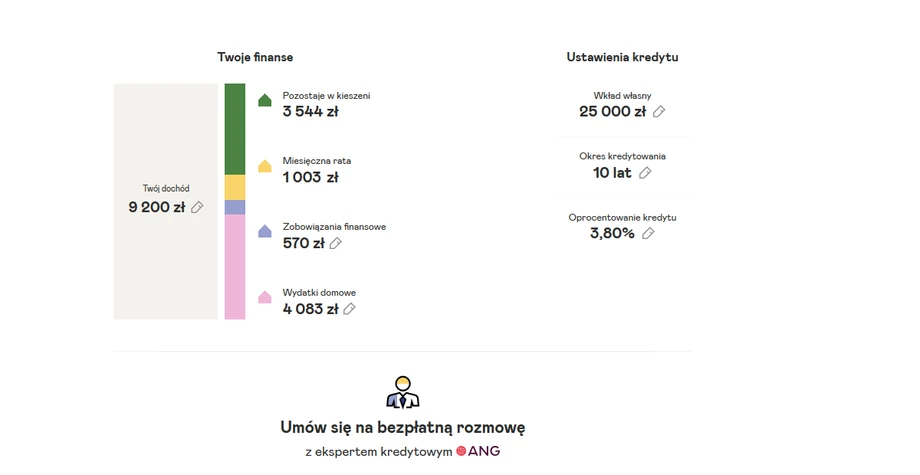Click the ANG logo
Image resolution: width=920 pixels, height=475 pixels.
[x=478, y=451]
